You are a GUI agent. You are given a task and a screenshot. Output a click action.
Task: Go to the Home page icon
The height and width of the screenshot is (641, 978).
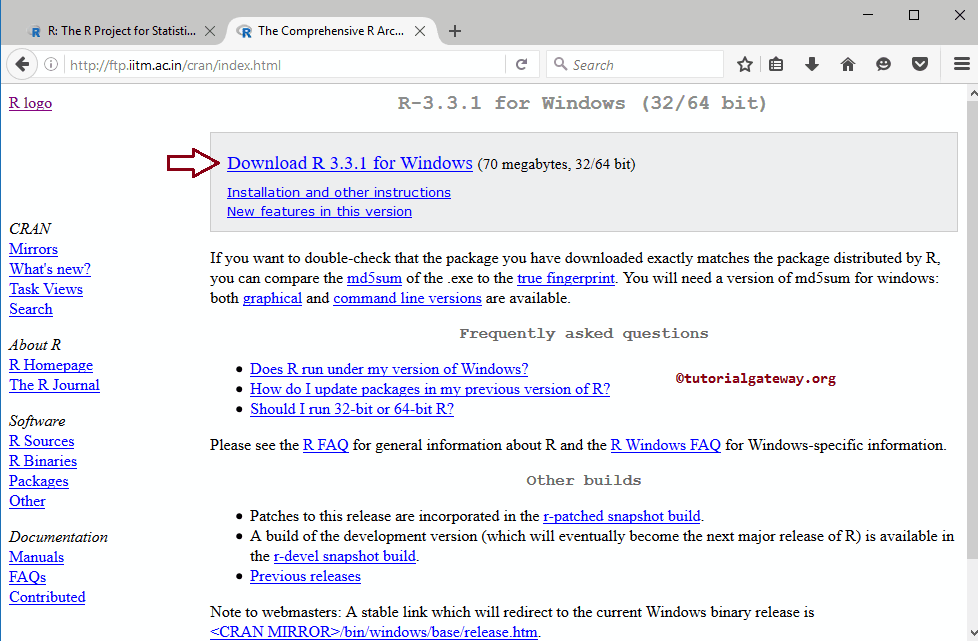click(x=848, y=64)
